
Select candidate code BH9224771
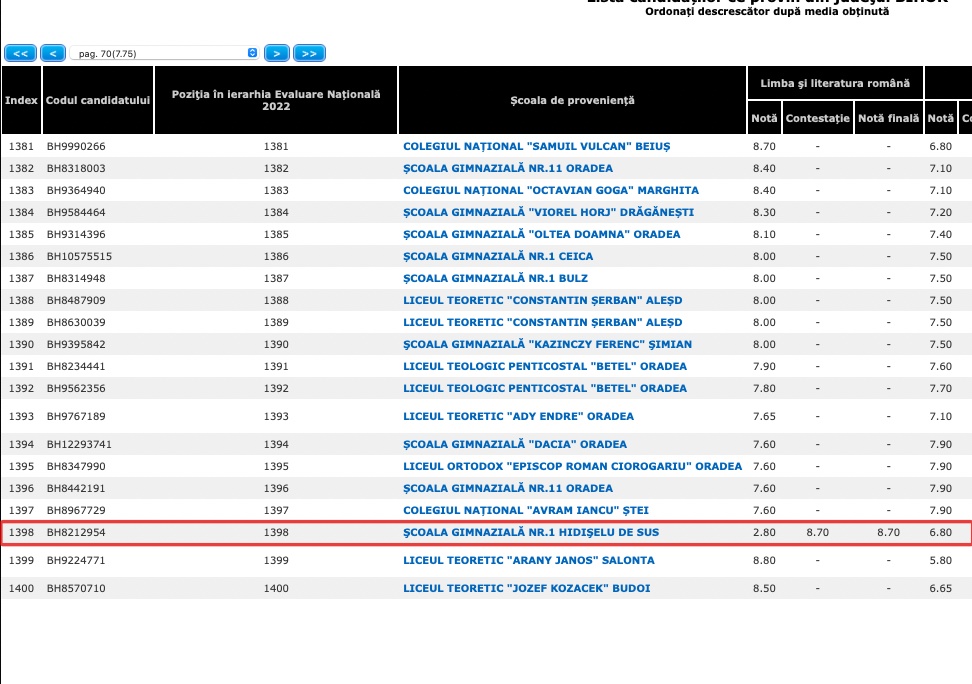76,560
